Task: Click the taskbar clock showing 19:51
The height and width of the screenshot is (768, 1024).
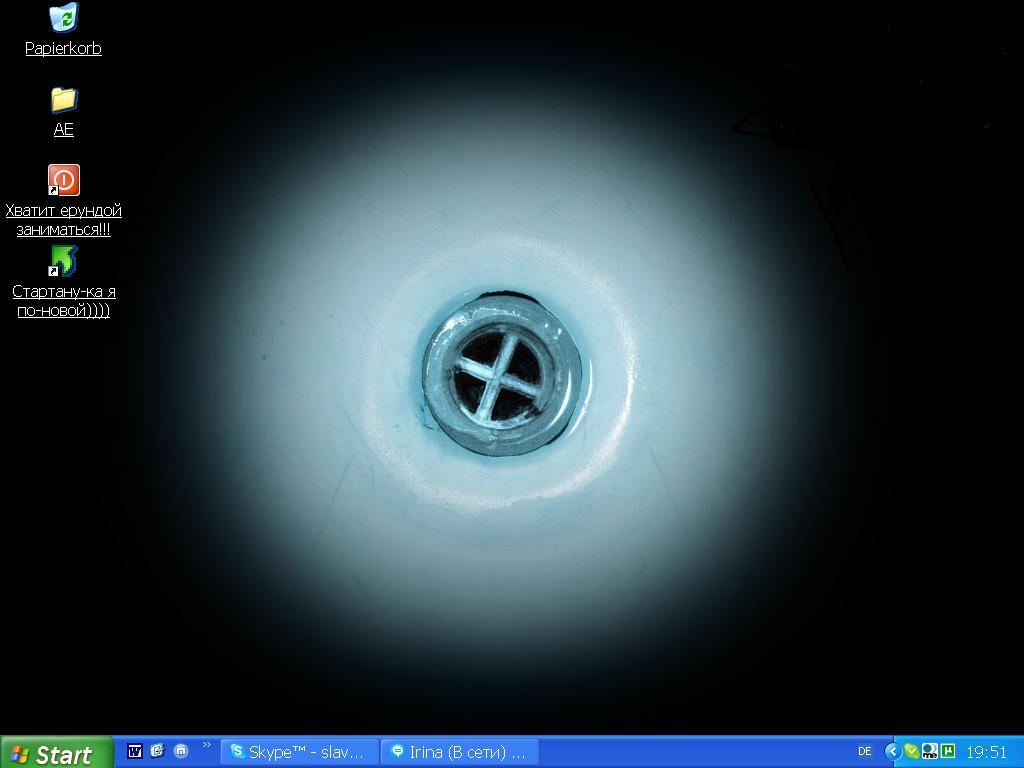Action: click(986, 752)
